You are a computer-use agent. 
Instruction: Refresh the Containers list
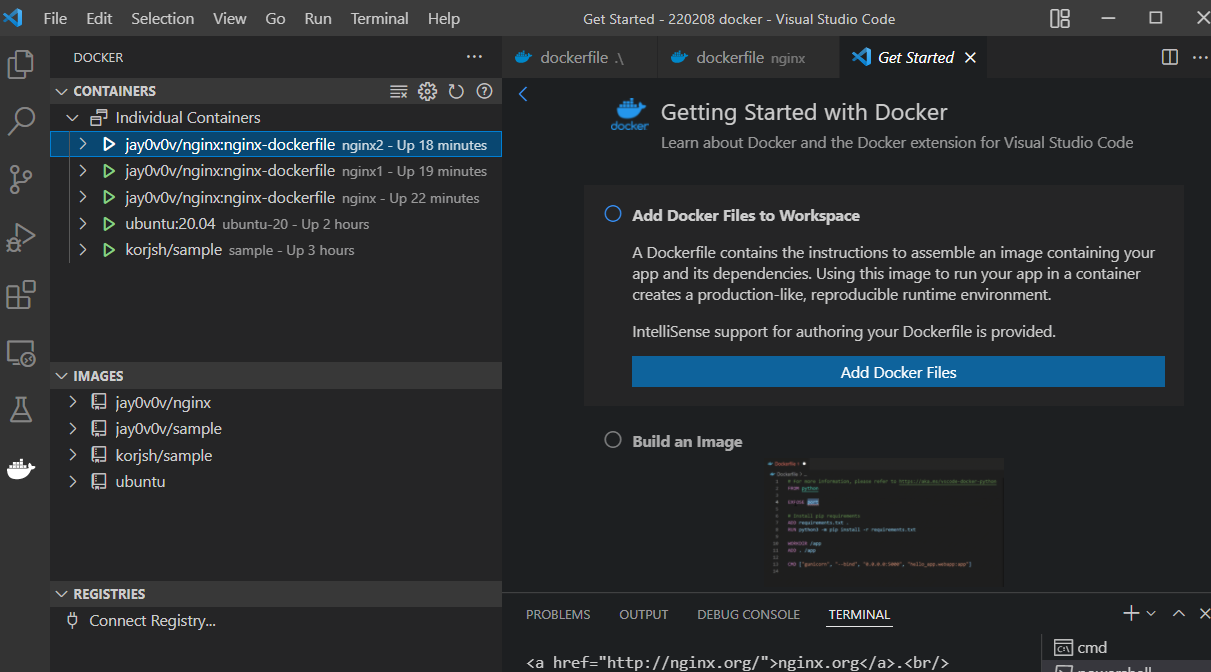tap(456, 92)
